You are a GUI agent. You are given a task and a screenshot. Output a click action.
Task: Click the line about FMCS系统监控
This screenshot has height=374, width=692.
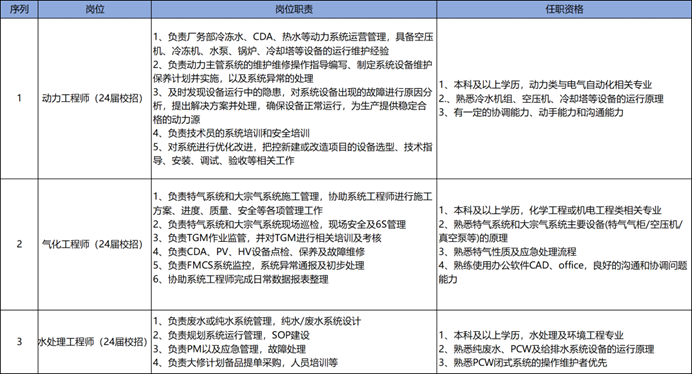(259, 265)
